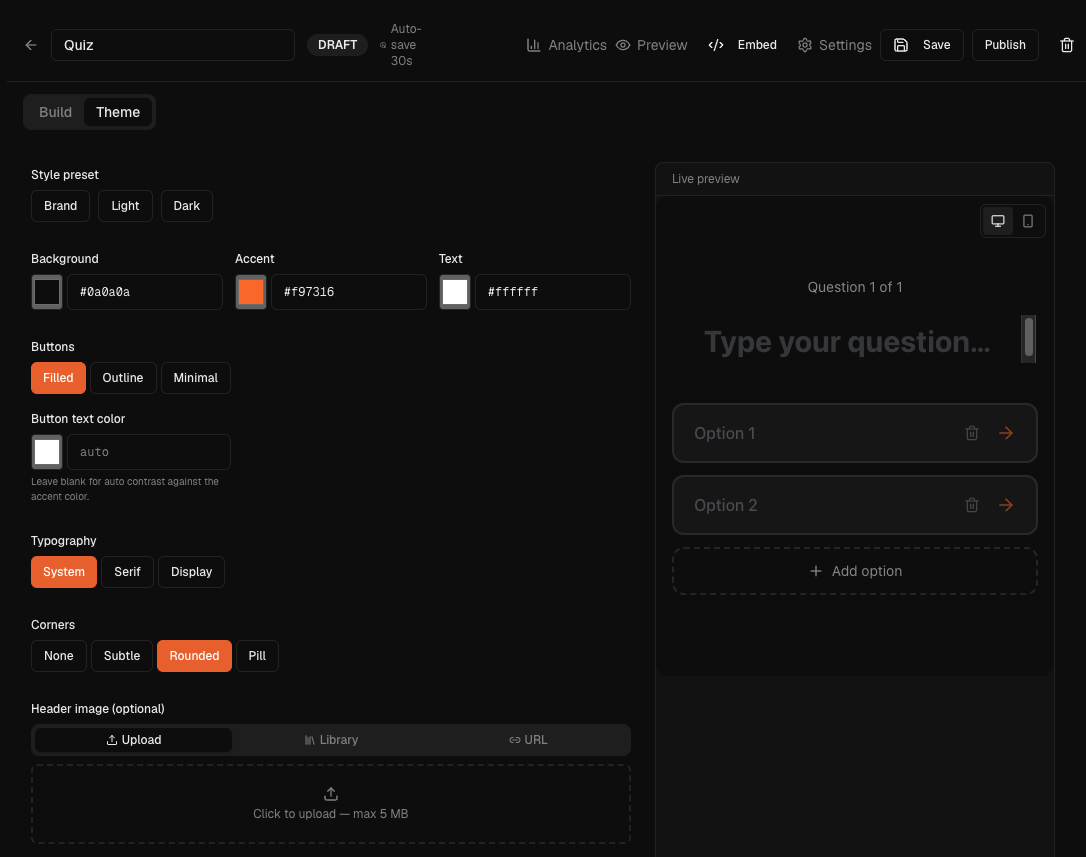Viewport: 1086px width, 857px height.
Task: Edit the Quiz title field
Action: tap(172, 45)
